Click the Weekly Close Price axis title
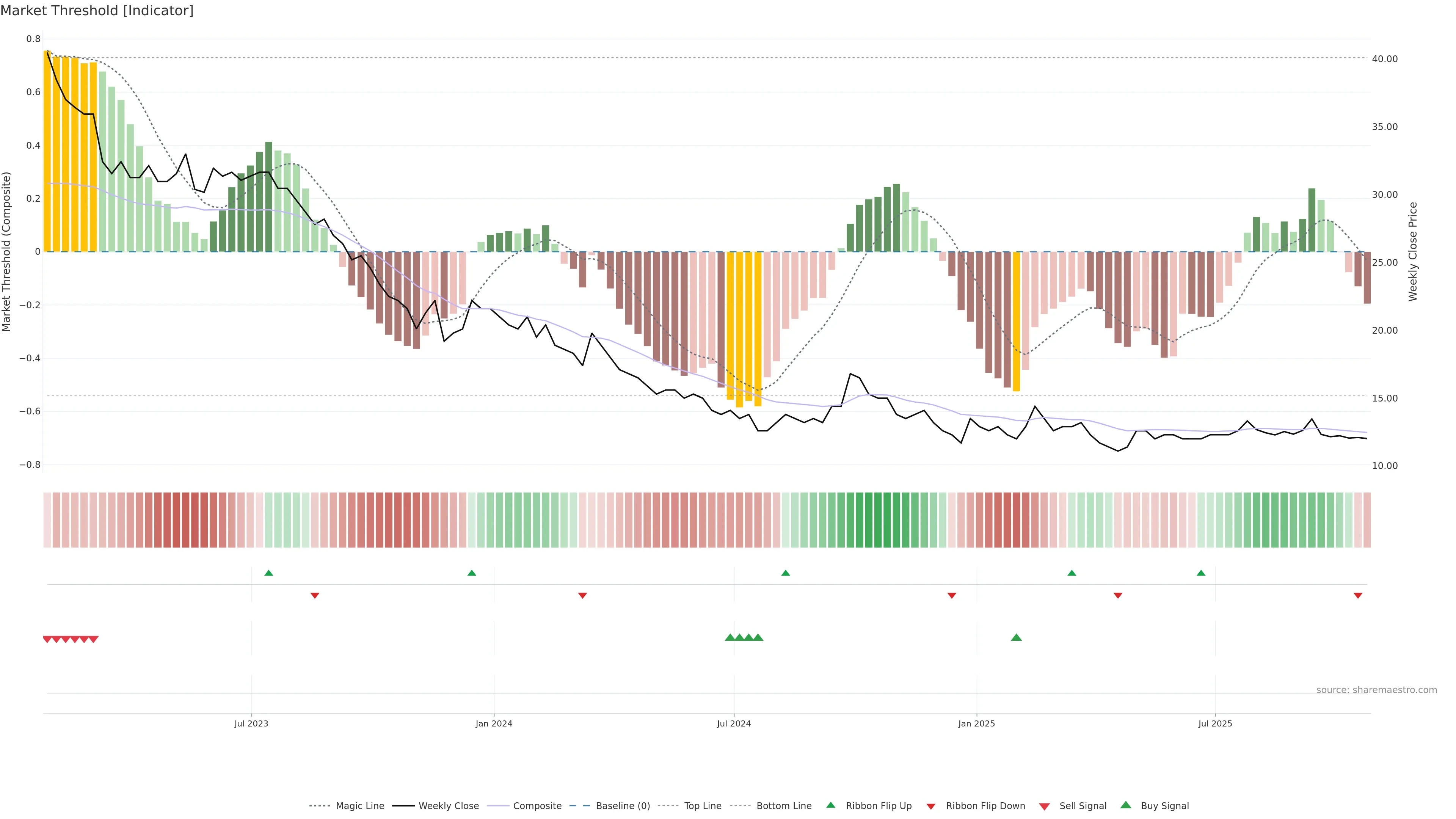The image size is (1456, 819). click(1412, 251)
